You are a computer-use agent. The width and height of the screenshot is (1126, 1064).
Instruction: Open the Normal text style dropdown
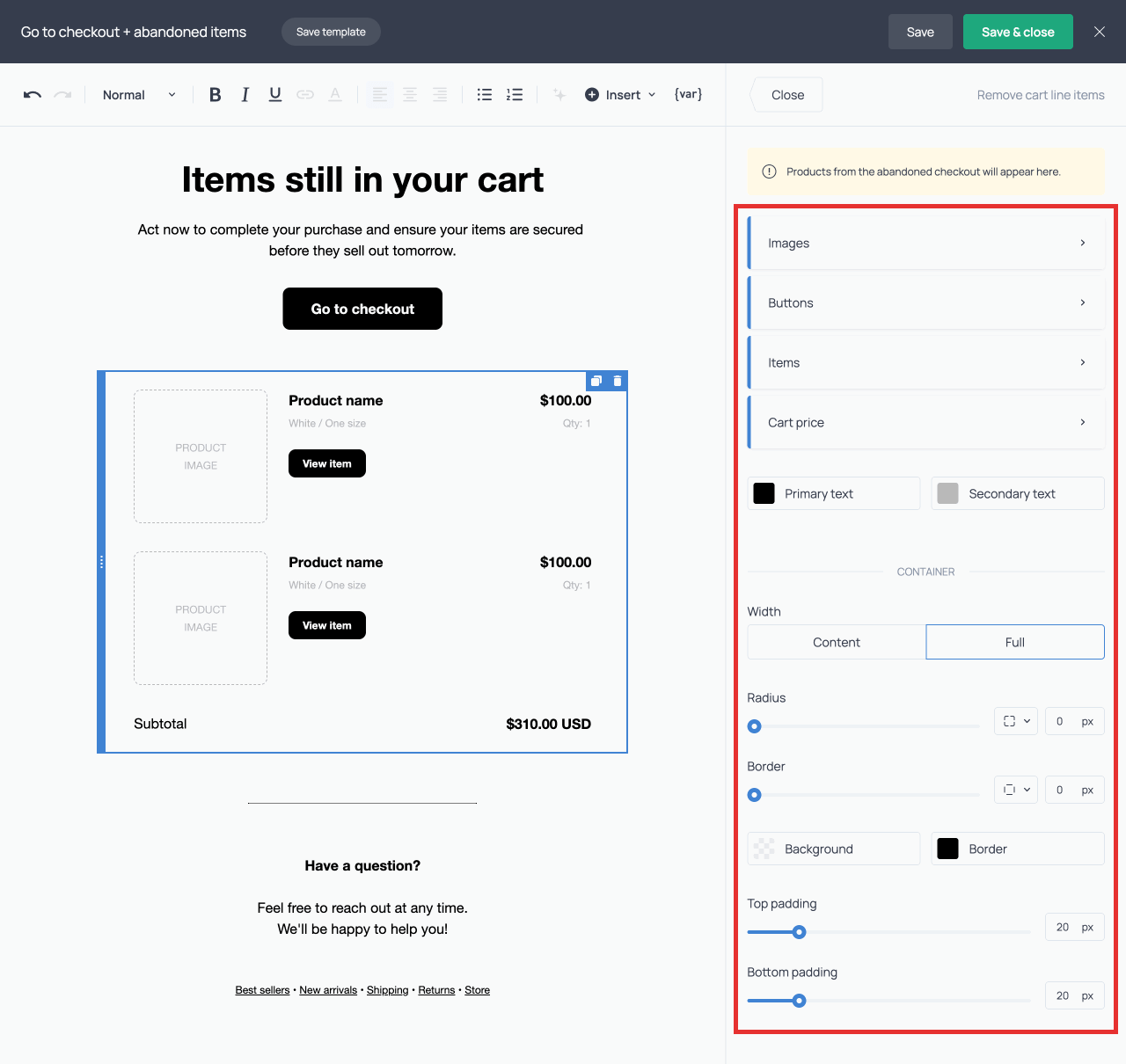pyautogui.click(x=139, y=95)
